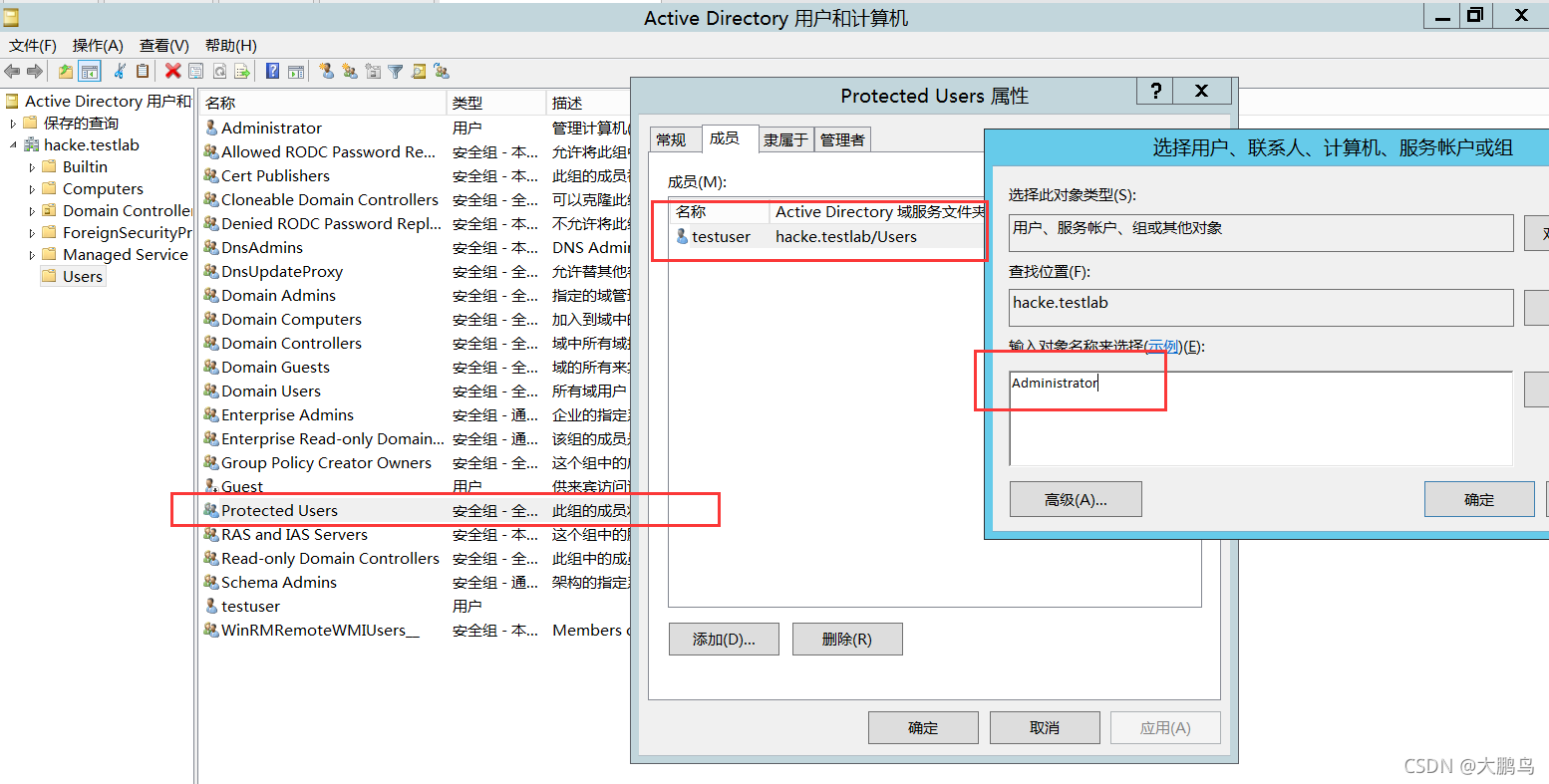
Task: Select the Protected Users list row
Action: pos(417,510)
